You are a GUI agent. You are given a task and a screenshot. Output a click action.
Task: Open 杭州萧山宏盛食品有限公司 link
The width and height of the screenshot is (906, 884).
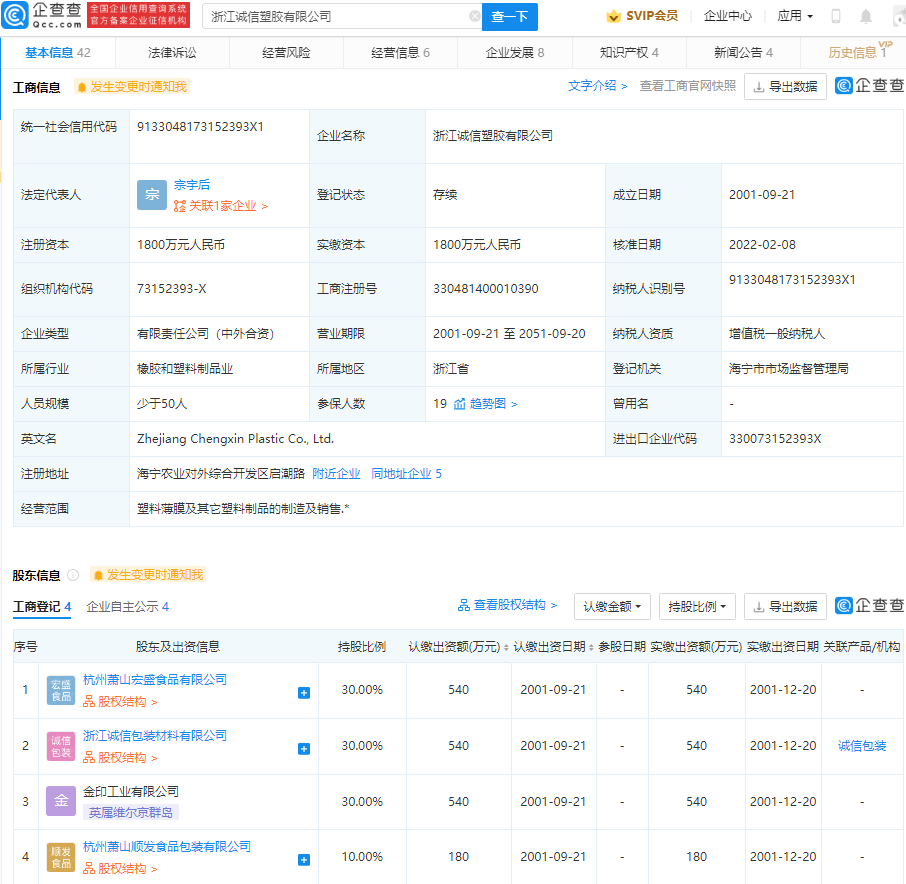point(155,680)
